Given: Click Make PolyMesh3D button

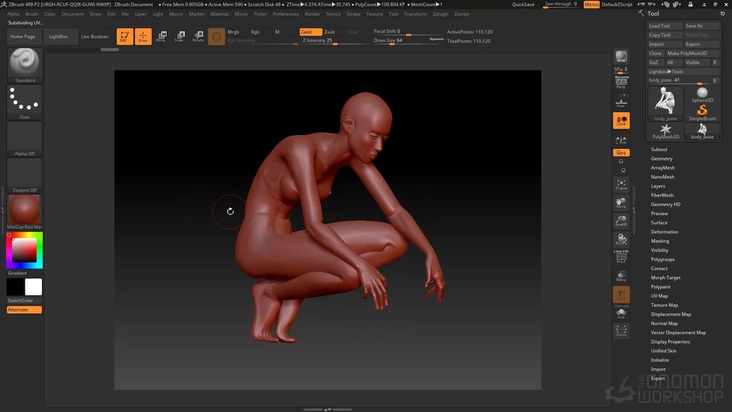Looking at the screenshot, I should 688,53.
